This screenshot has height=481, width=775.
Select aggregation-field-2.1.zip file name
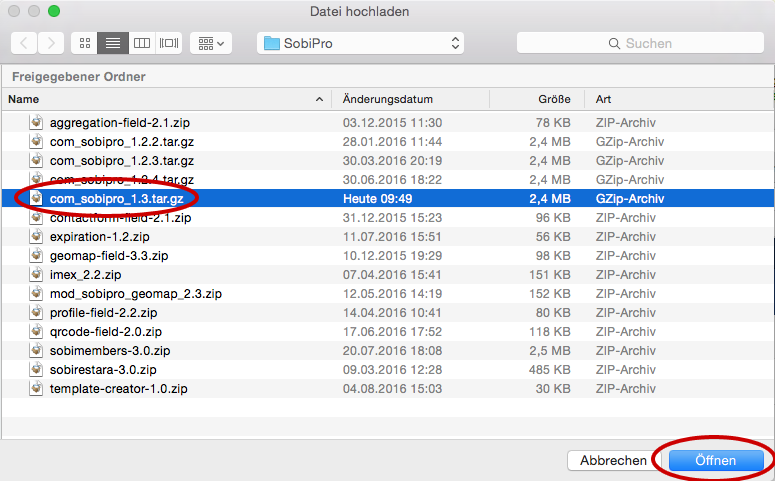[x=120, y=123]
